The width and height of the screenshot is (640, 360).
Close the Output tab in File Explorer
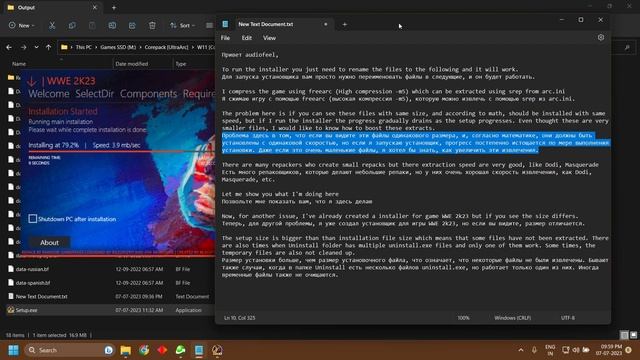click(95, 7)
